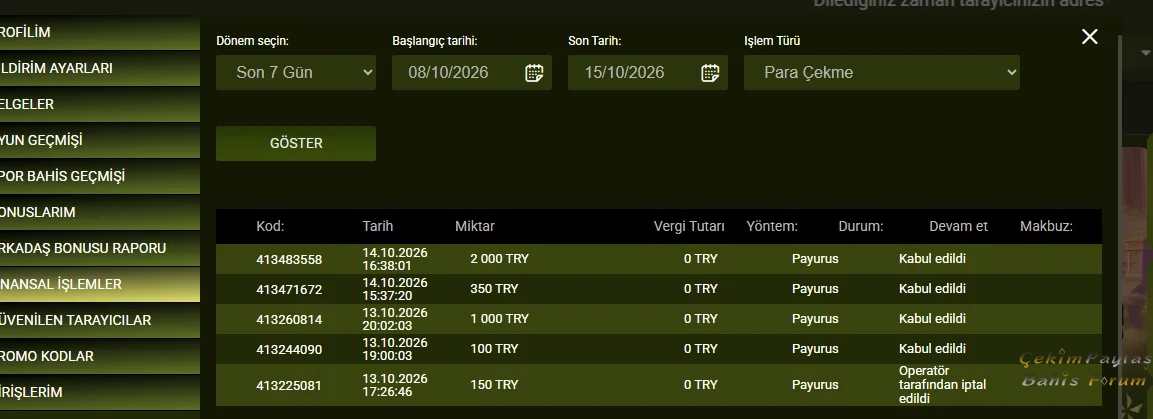Open Bildirim Ayarları menu item
This screenshot has height=419, width=1153.
99,68
